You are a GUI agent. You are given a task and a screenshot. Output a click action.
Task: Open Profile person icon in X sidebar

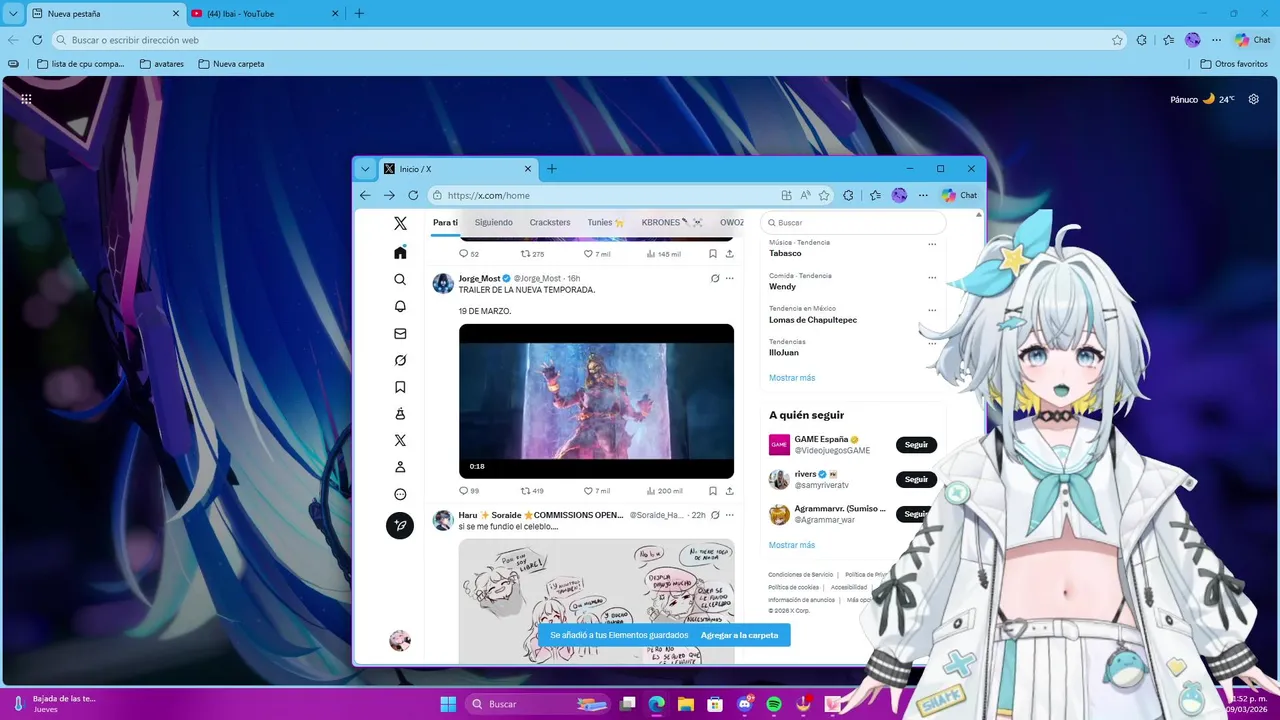coord(400,467)
